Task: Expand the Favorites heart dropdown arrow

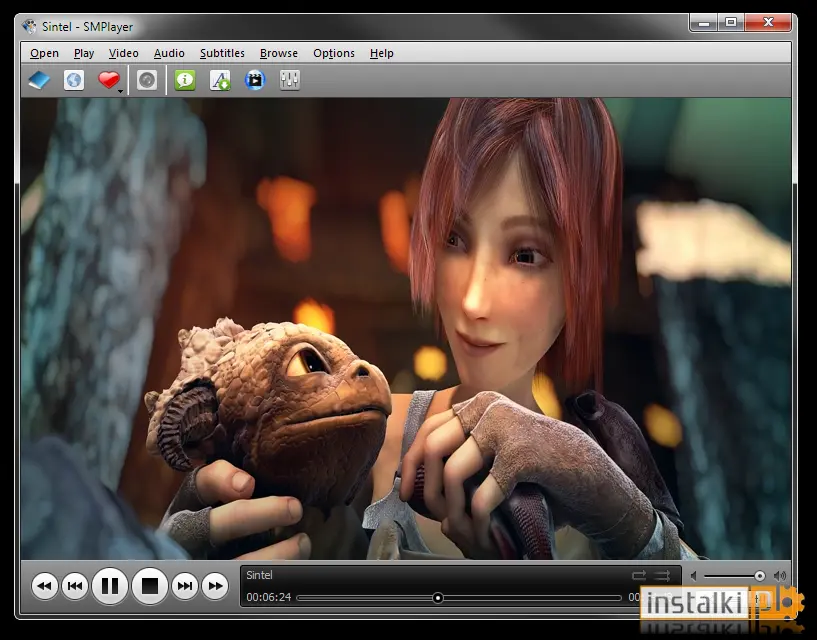Action: 121,92
